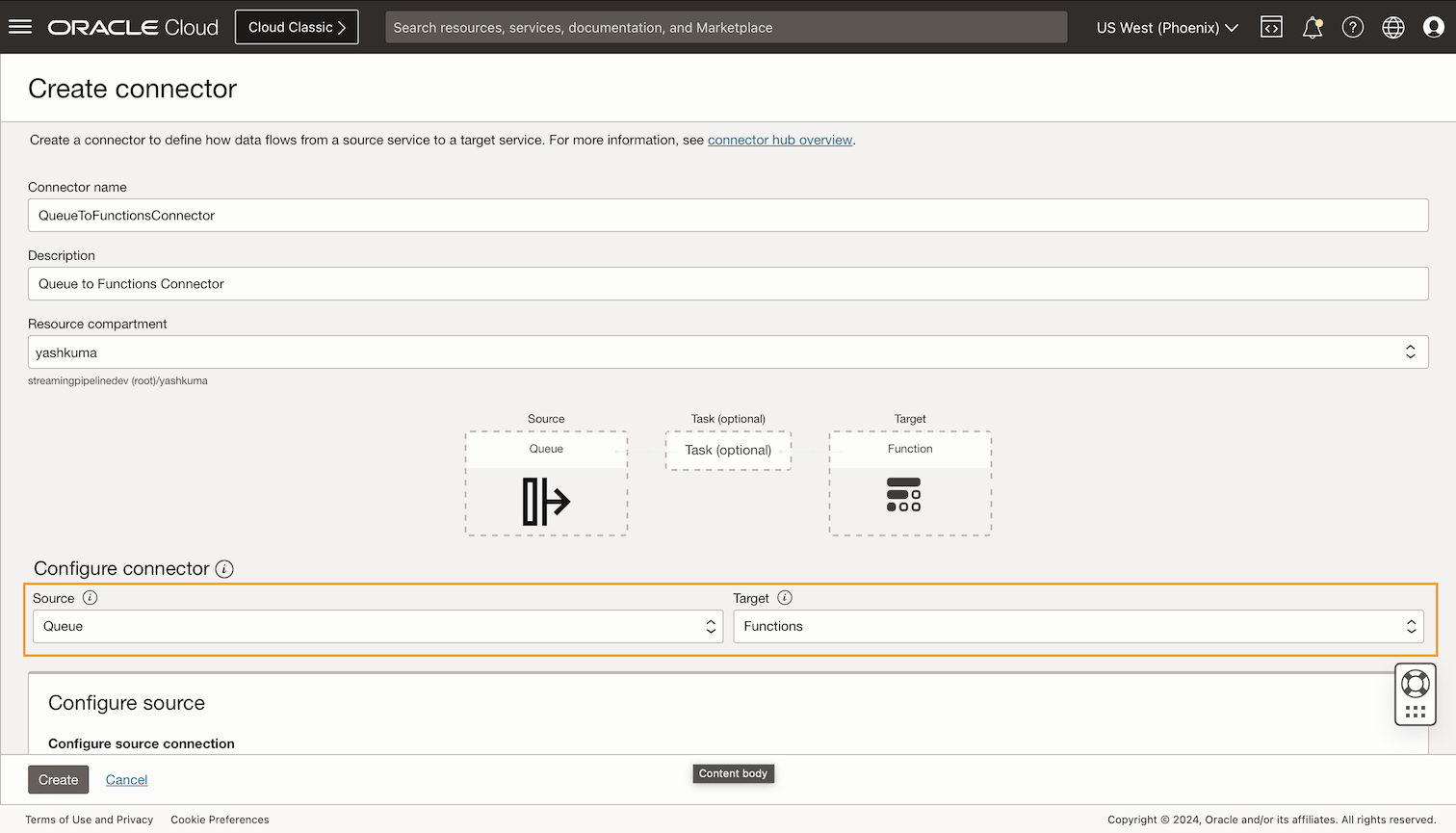The image size is (1456, 833).
Task: Open the Cloud Classic switcher
Action: (296, 26)
